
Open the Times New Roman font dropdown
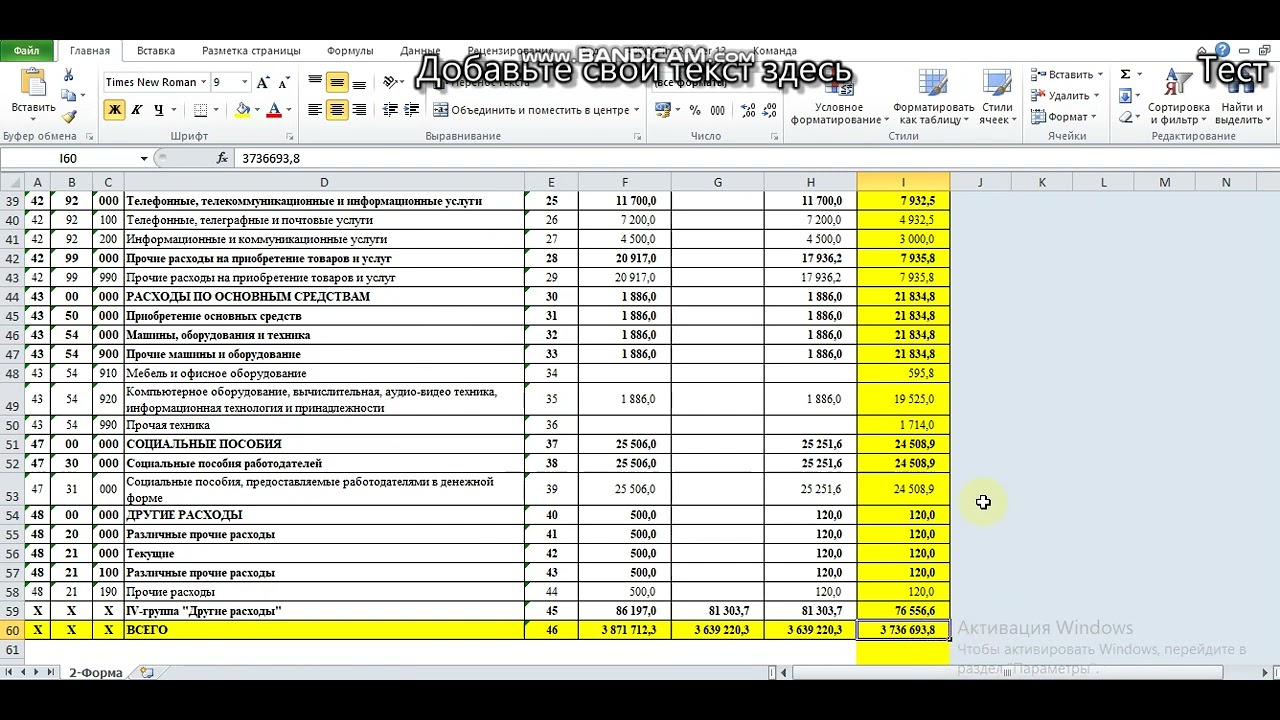[203, 82]
